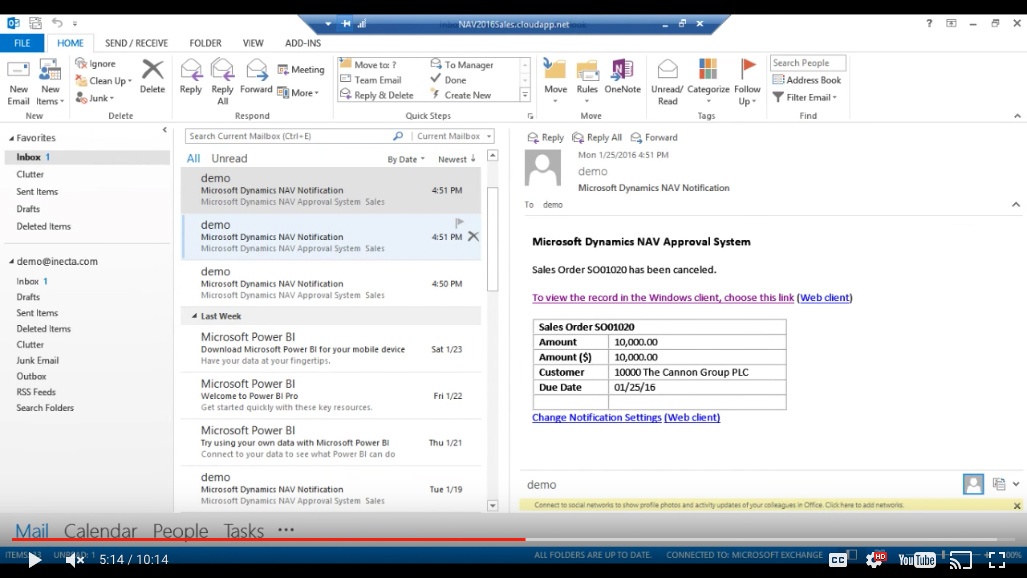Viewport: 1027px width, 578px height.
Task: Show All messages filter
Action: coord(193,159)
